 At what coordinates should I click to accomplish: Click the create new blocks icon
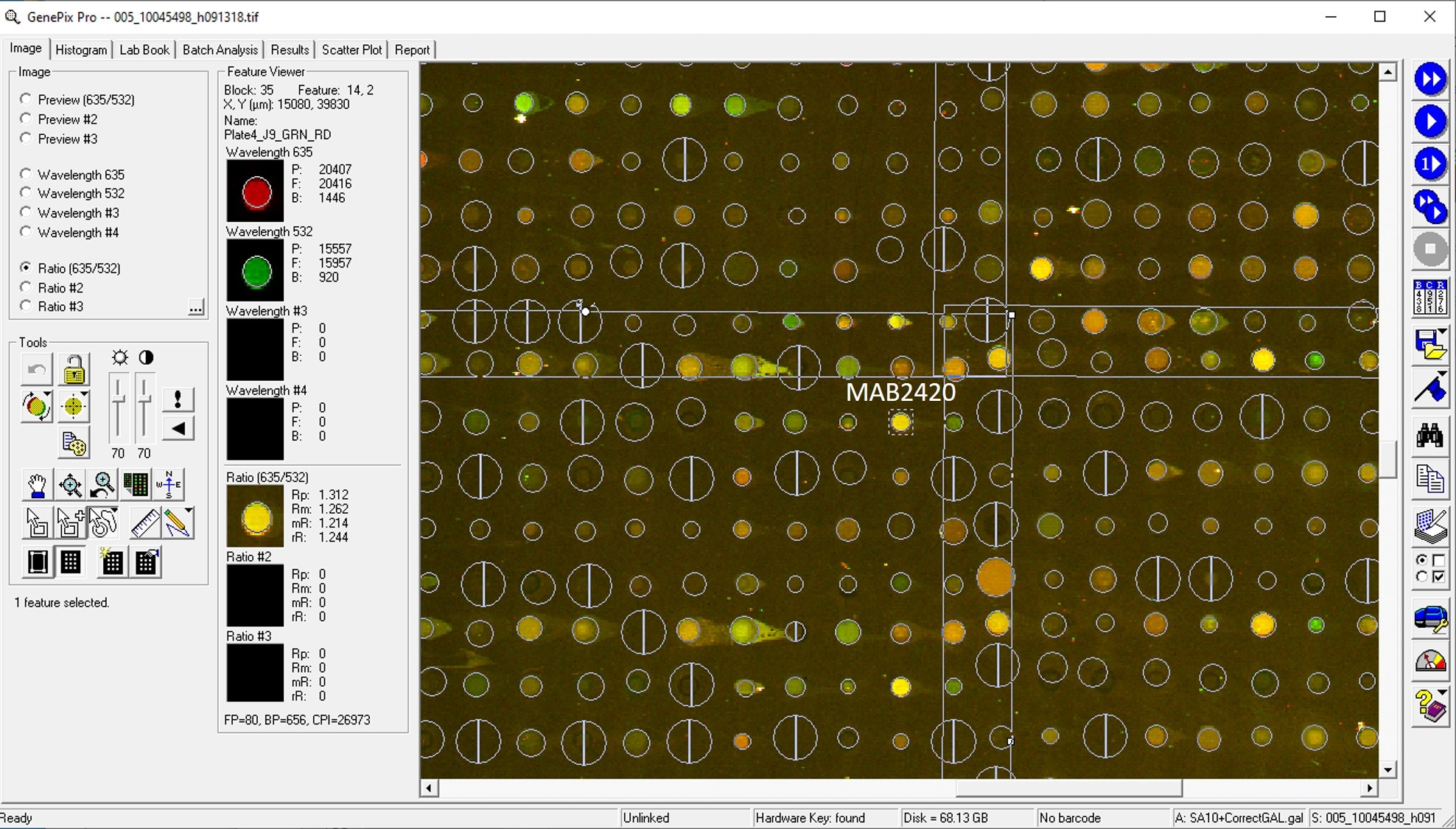[x=112, y=562]
